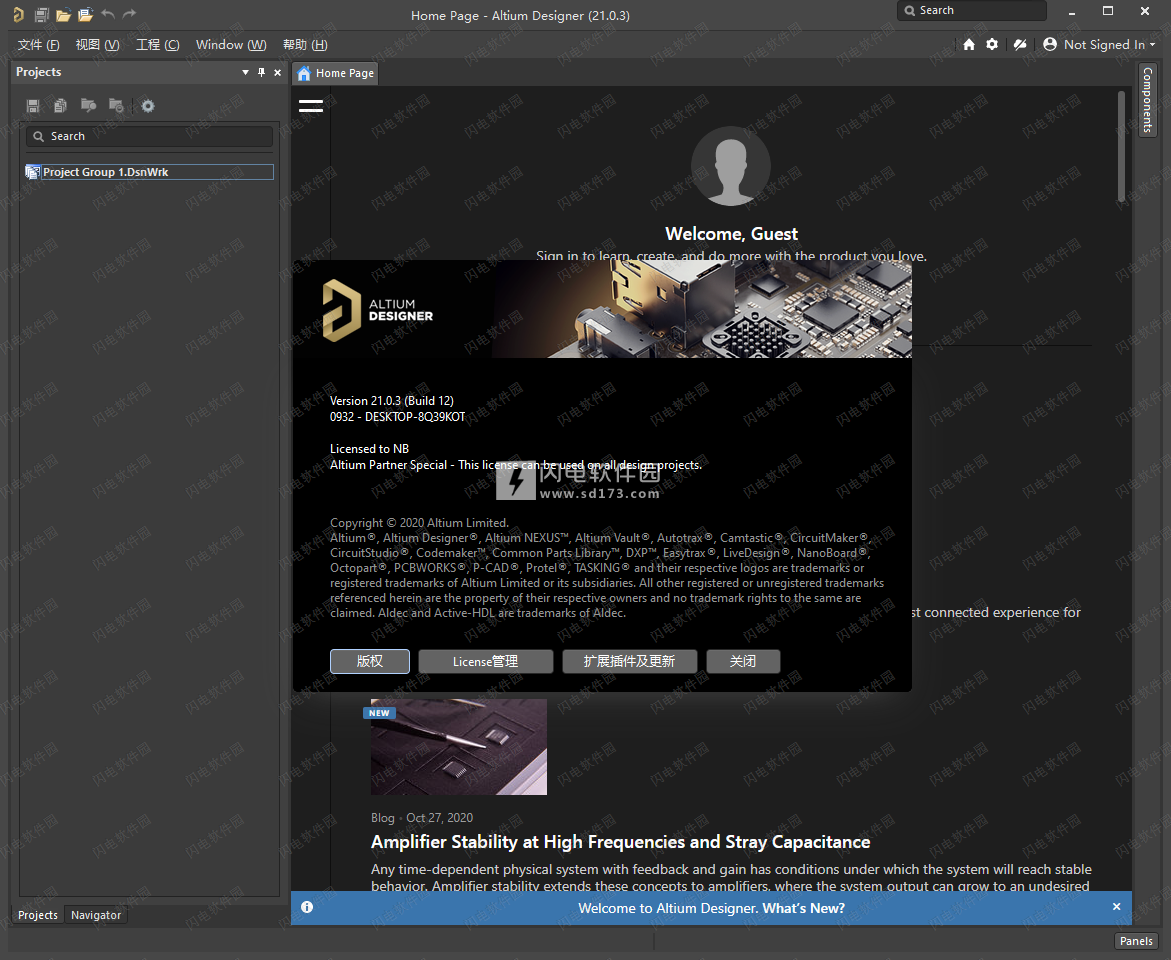1171x960 pixels.
Task: Click the Altium Designer logo icon in title bar
Action: coord(19,13)
